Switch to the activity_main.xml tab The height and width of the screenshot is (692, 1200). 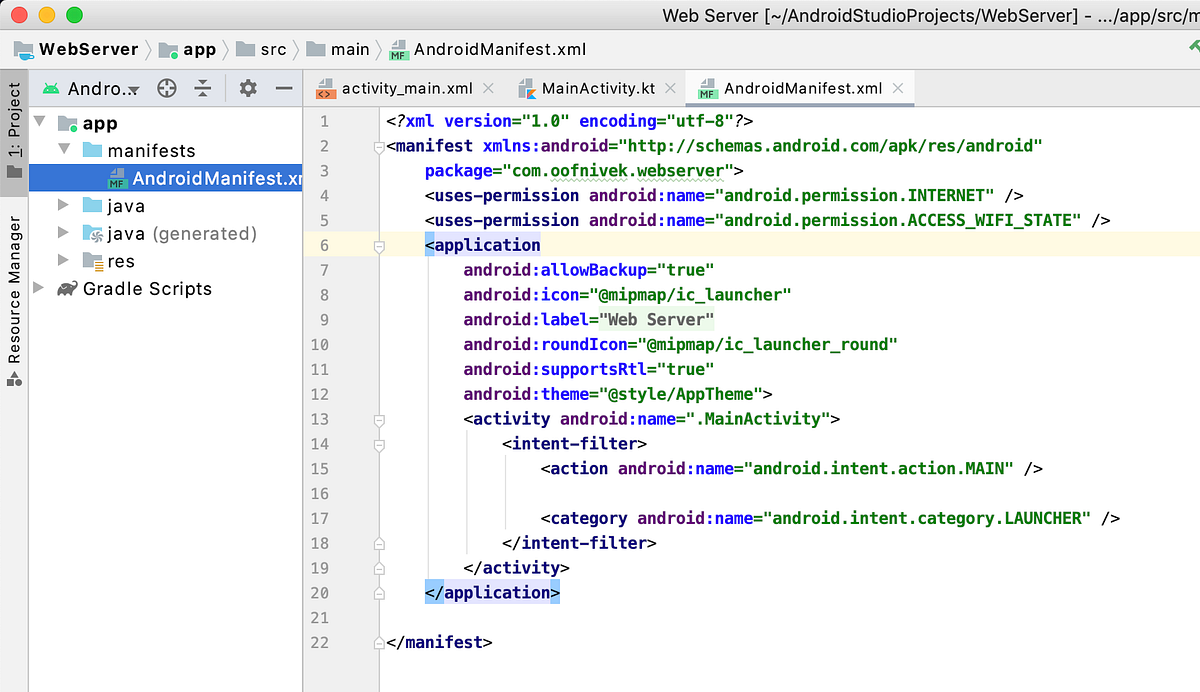coord(405,88)
